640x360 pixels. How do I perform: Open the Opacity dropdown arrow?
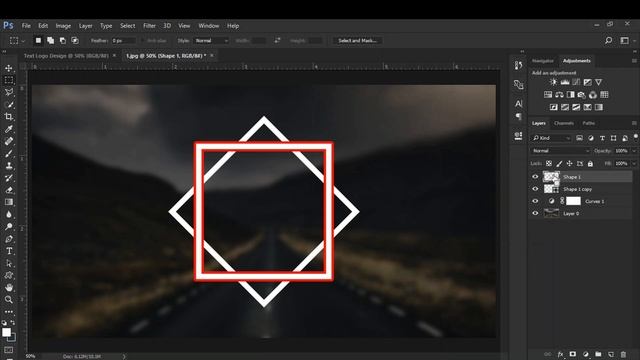click(x=634, y=151)
